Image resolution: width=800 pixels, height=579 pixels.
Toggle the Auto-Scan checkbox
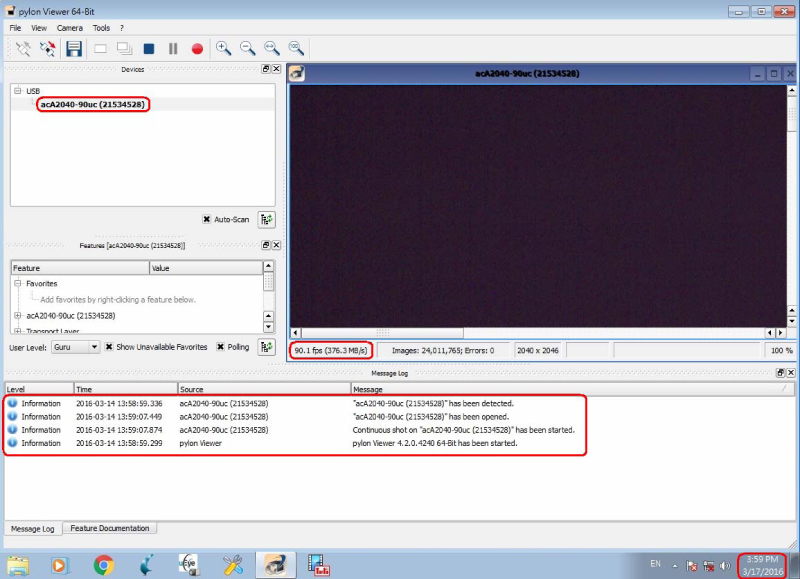[x=207, y=219]
